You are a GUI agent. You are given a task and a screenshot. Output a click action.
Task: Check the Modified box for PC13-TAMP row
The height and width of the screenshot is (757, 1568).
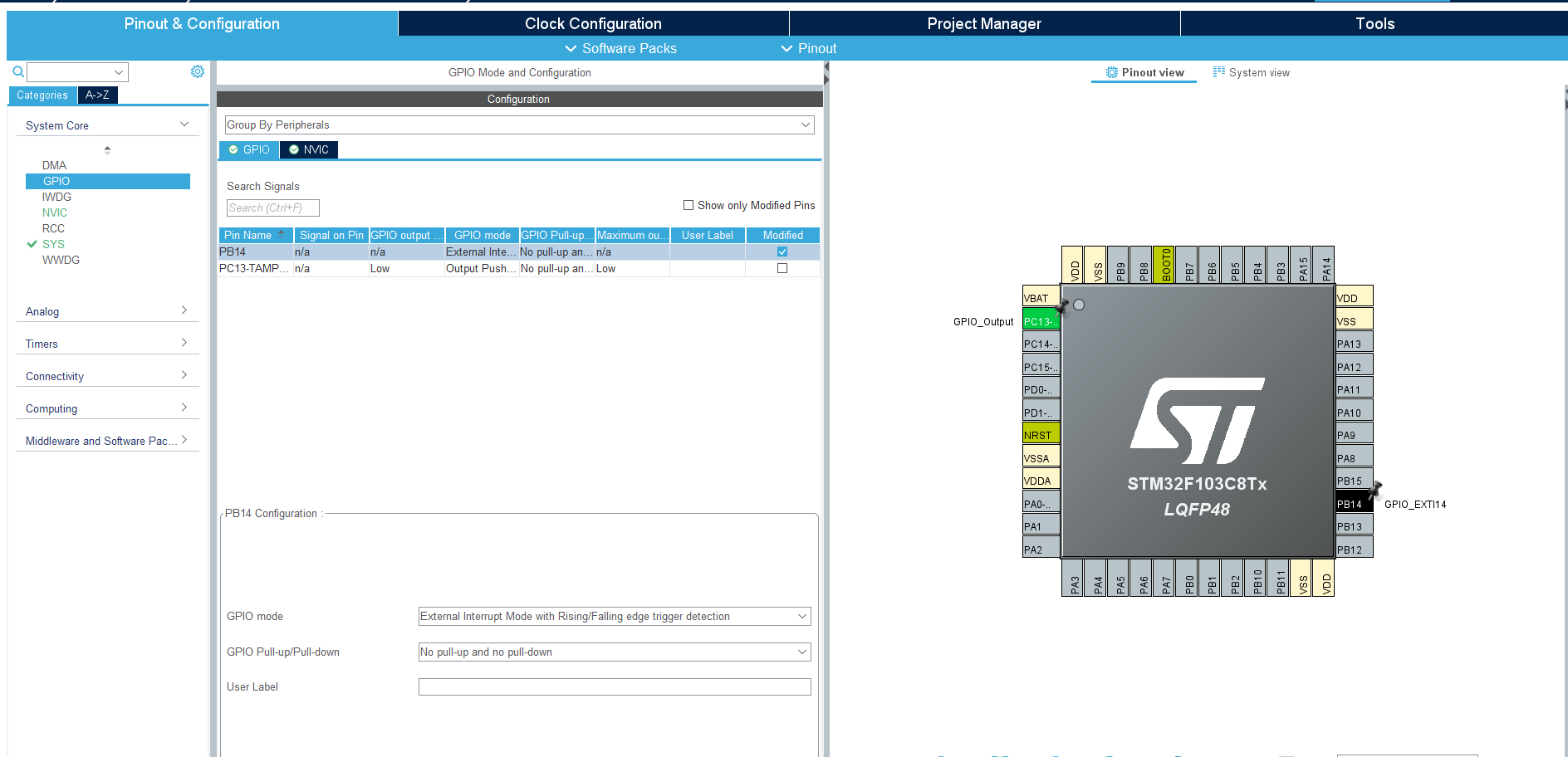click(782, 268)
